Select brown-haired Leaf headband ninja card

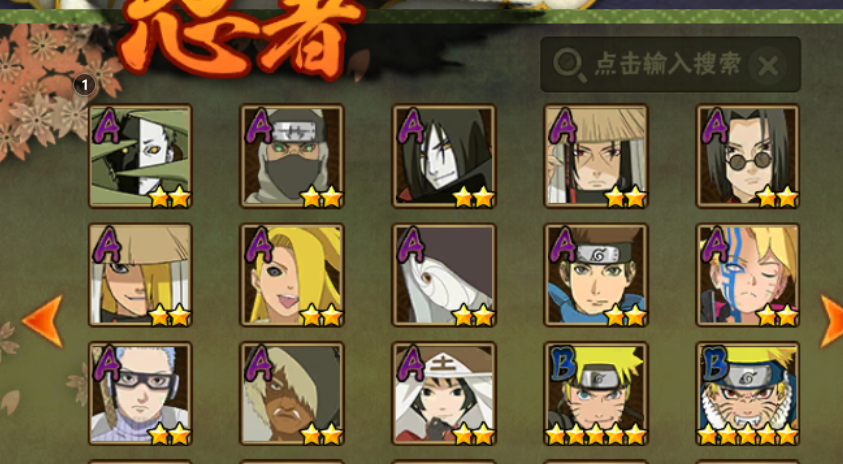click(596, 275)
